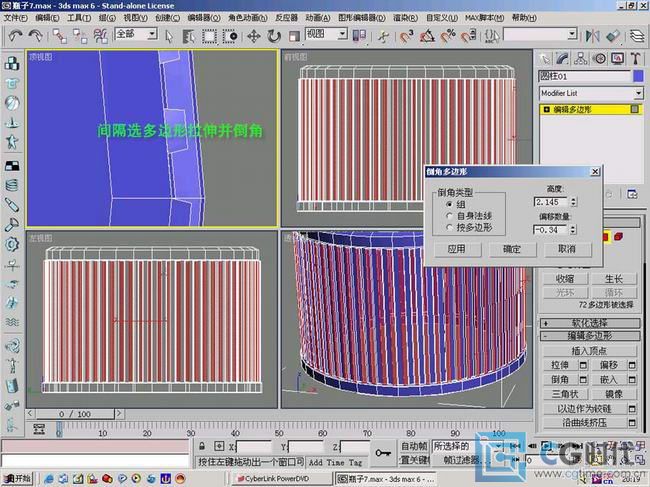650x487 pixels.
Task: Activate the Select Object arrow tool
Action: point(169,36)
